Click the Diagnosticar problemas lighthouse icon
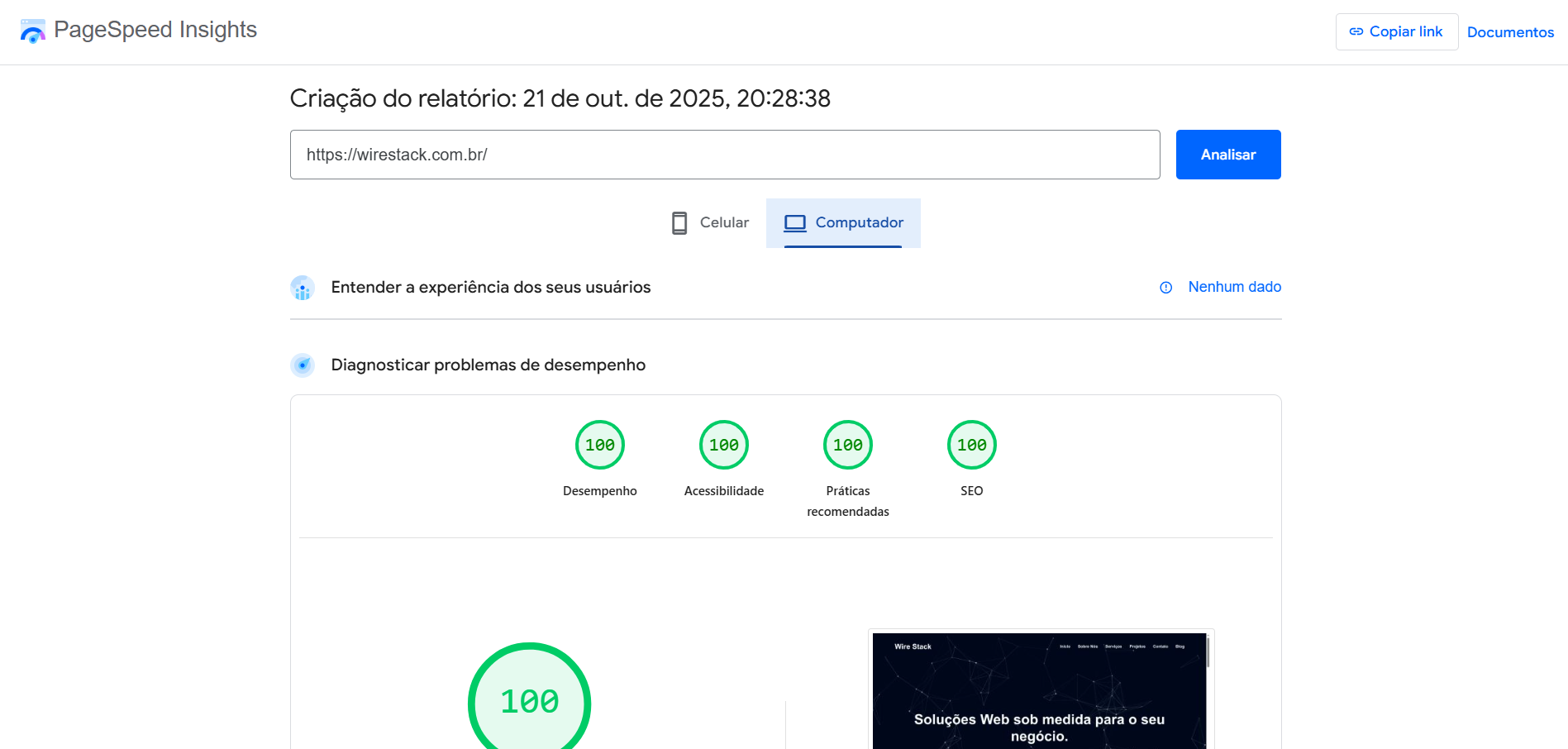The image size is (1568, 749). (x=303, y=365)
